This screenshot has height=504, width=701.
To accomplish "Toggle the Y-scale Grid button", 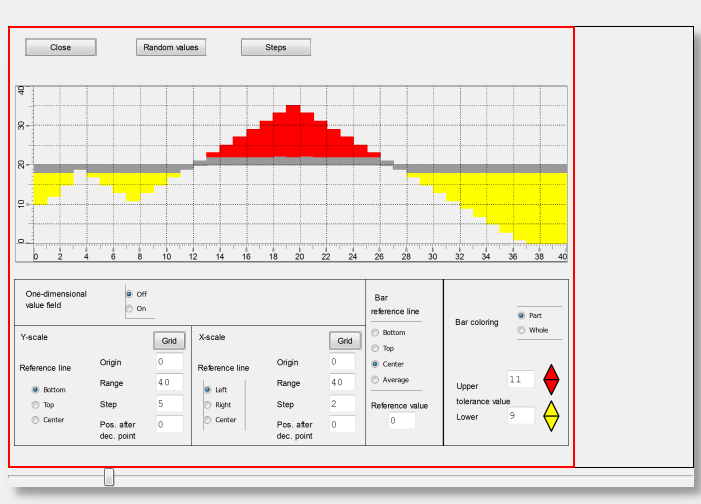I will 168,341.
